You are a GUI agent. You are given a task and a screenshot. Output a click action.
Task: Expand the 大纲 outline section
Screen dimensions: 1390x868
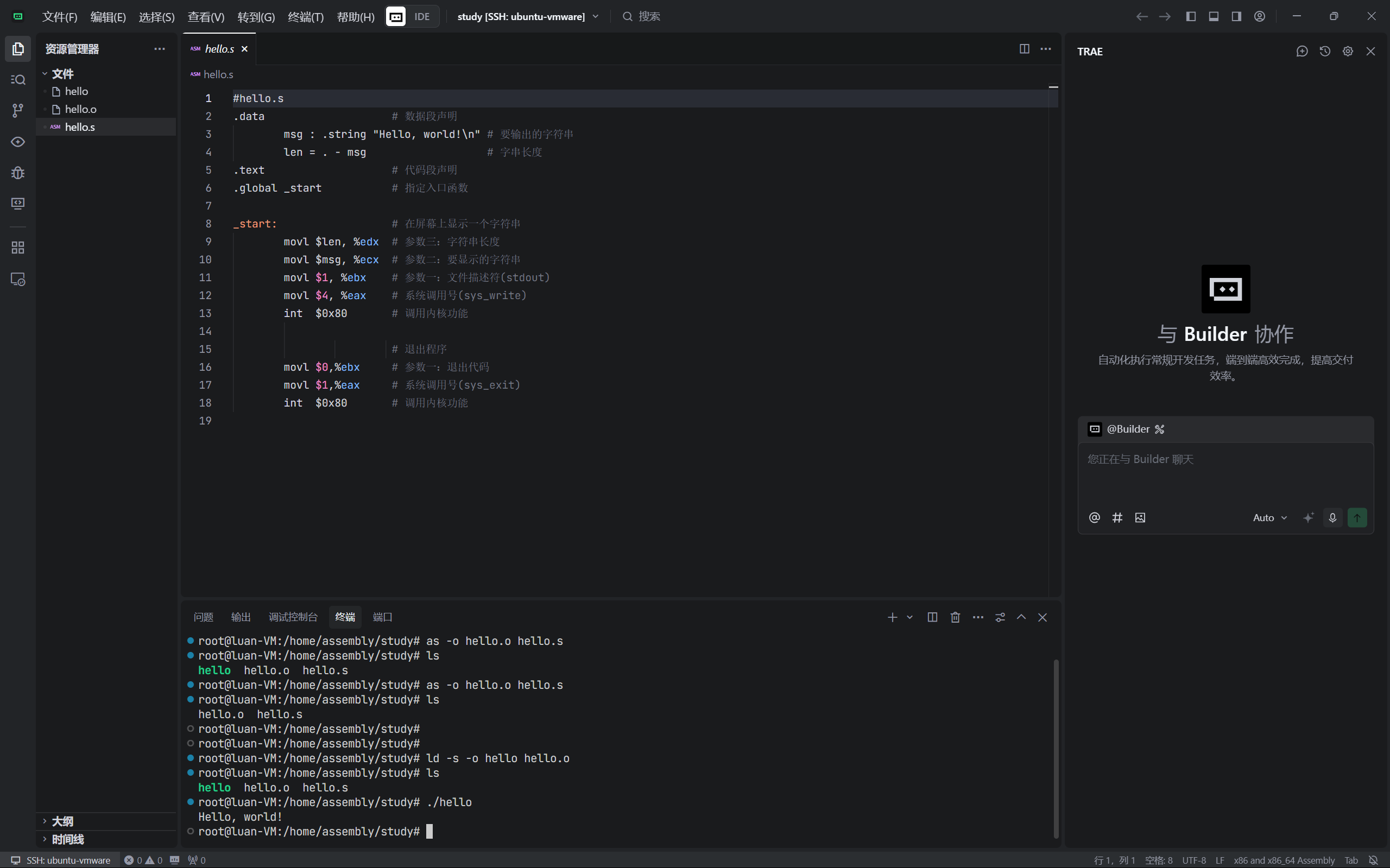point(62,821)
